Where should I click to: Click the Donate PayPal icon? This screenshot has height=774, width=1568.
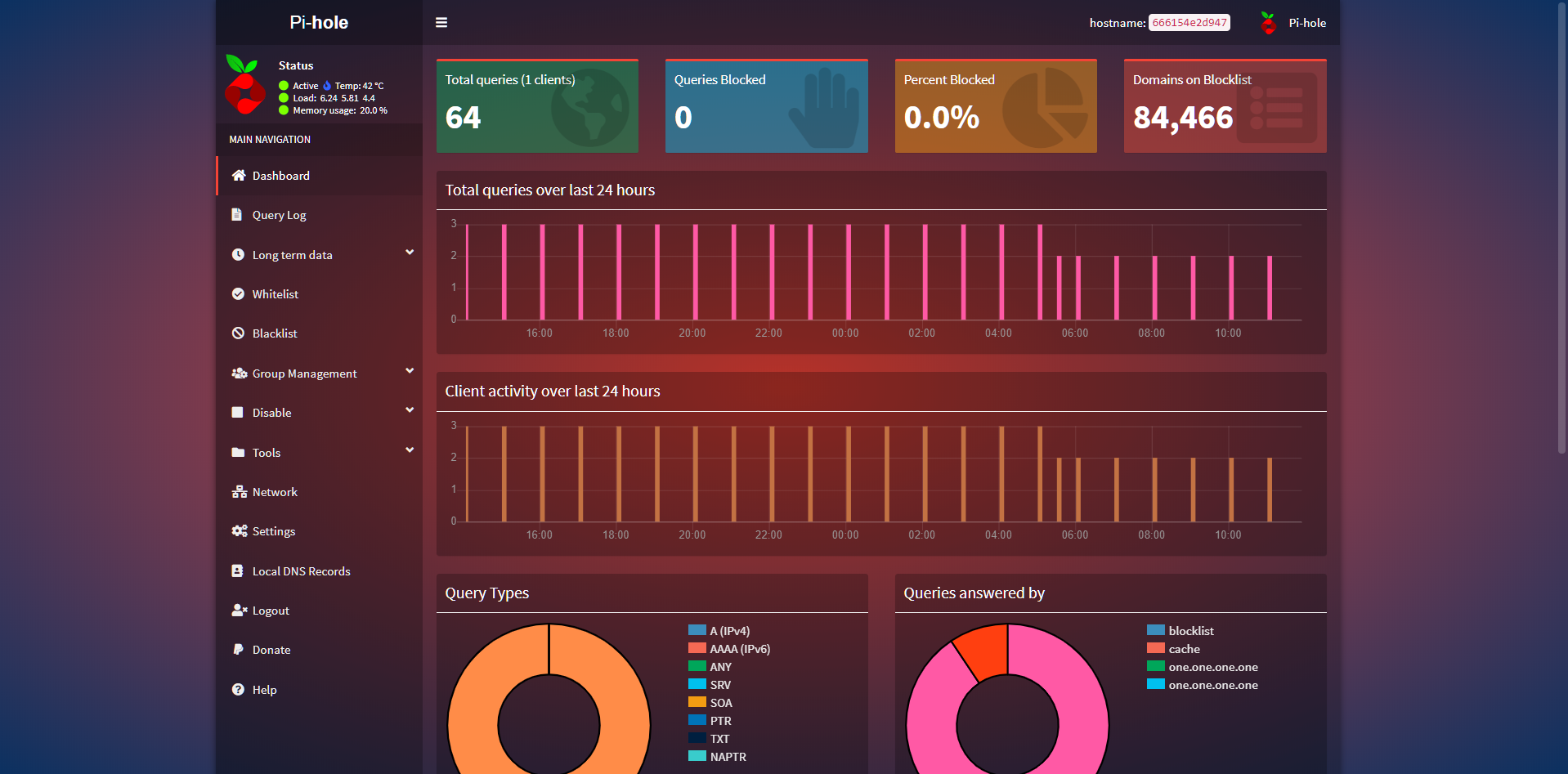[238, 650]
